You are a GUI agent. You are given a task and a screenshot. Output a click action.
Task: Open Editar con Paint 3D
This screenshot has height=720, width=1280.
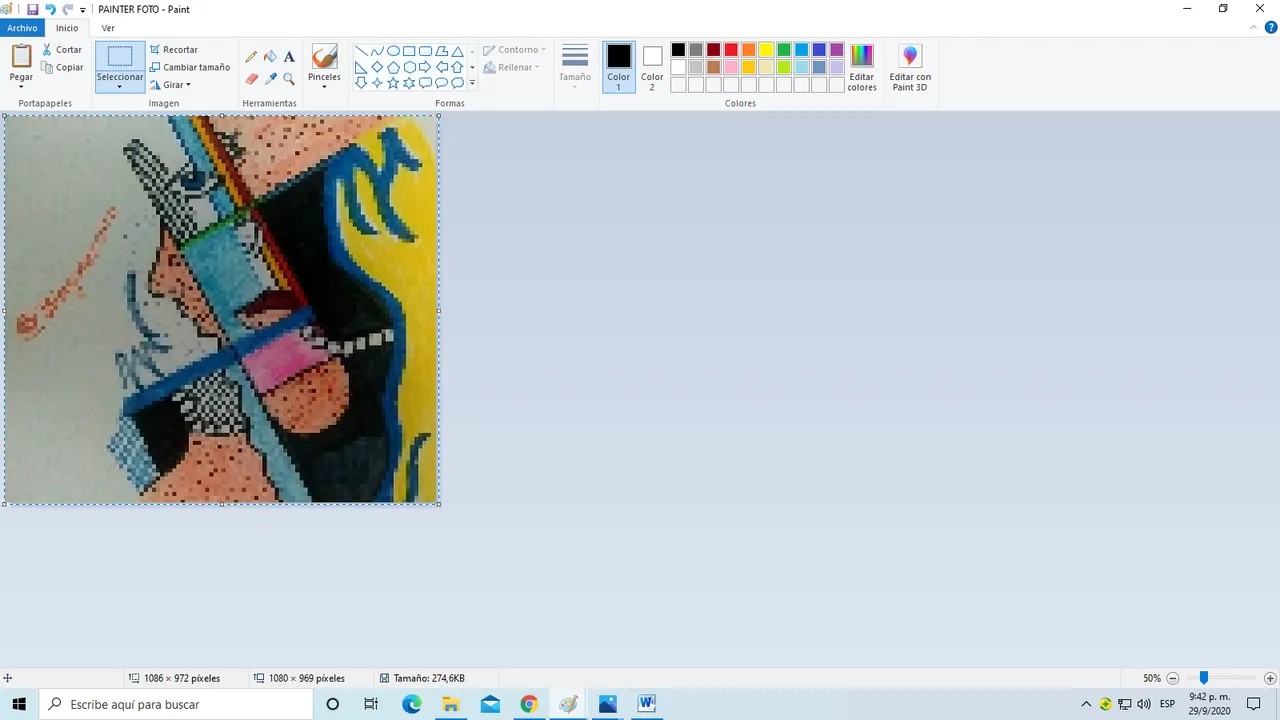click(x=910, y=68)
